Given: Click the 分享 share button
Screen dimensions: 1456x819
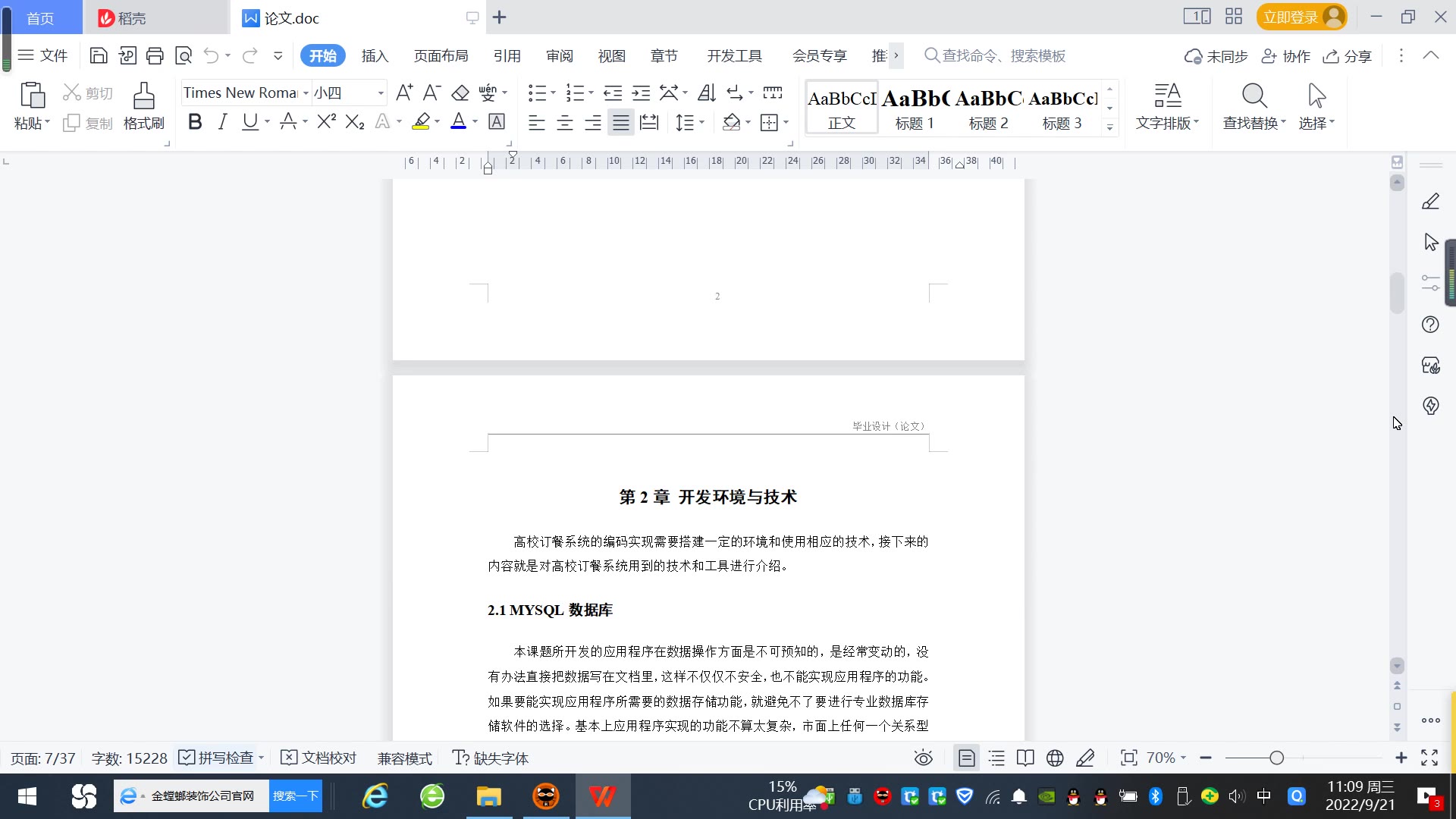Looking at the screenshot, I should [1348, 56].
